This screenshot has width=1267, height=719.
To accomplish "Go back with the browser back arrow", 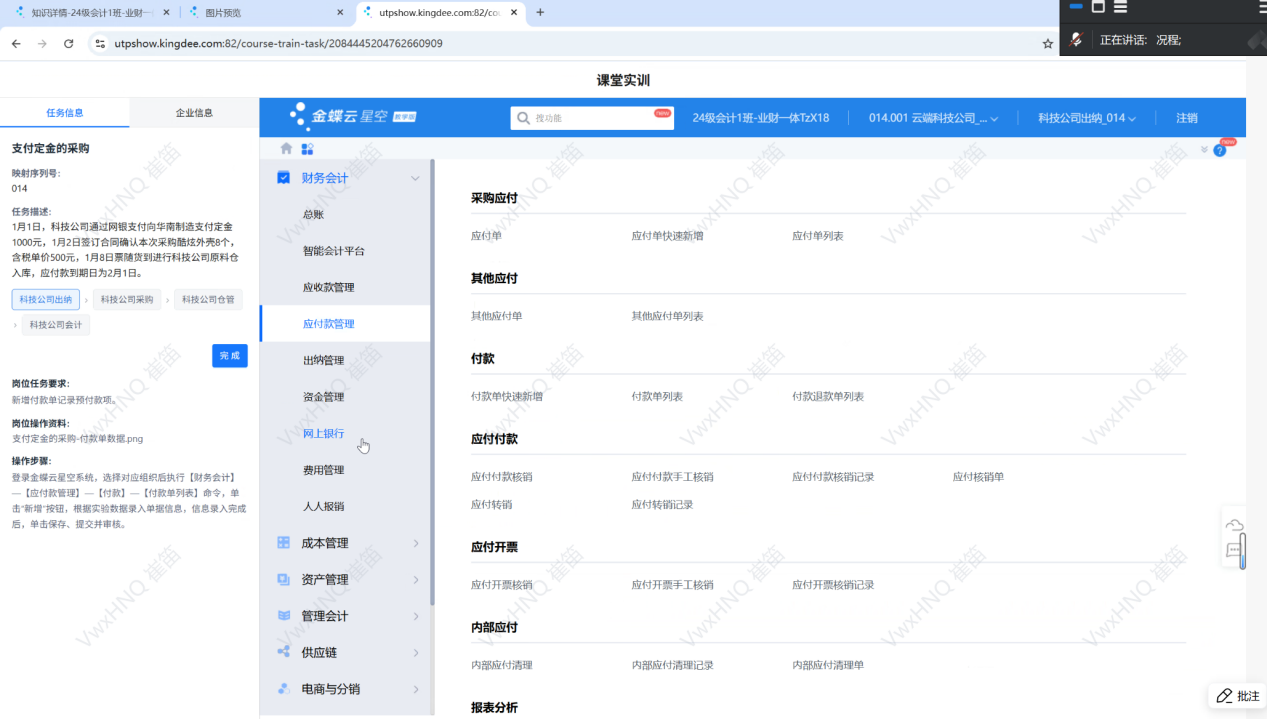I will (x=16, y=44).
